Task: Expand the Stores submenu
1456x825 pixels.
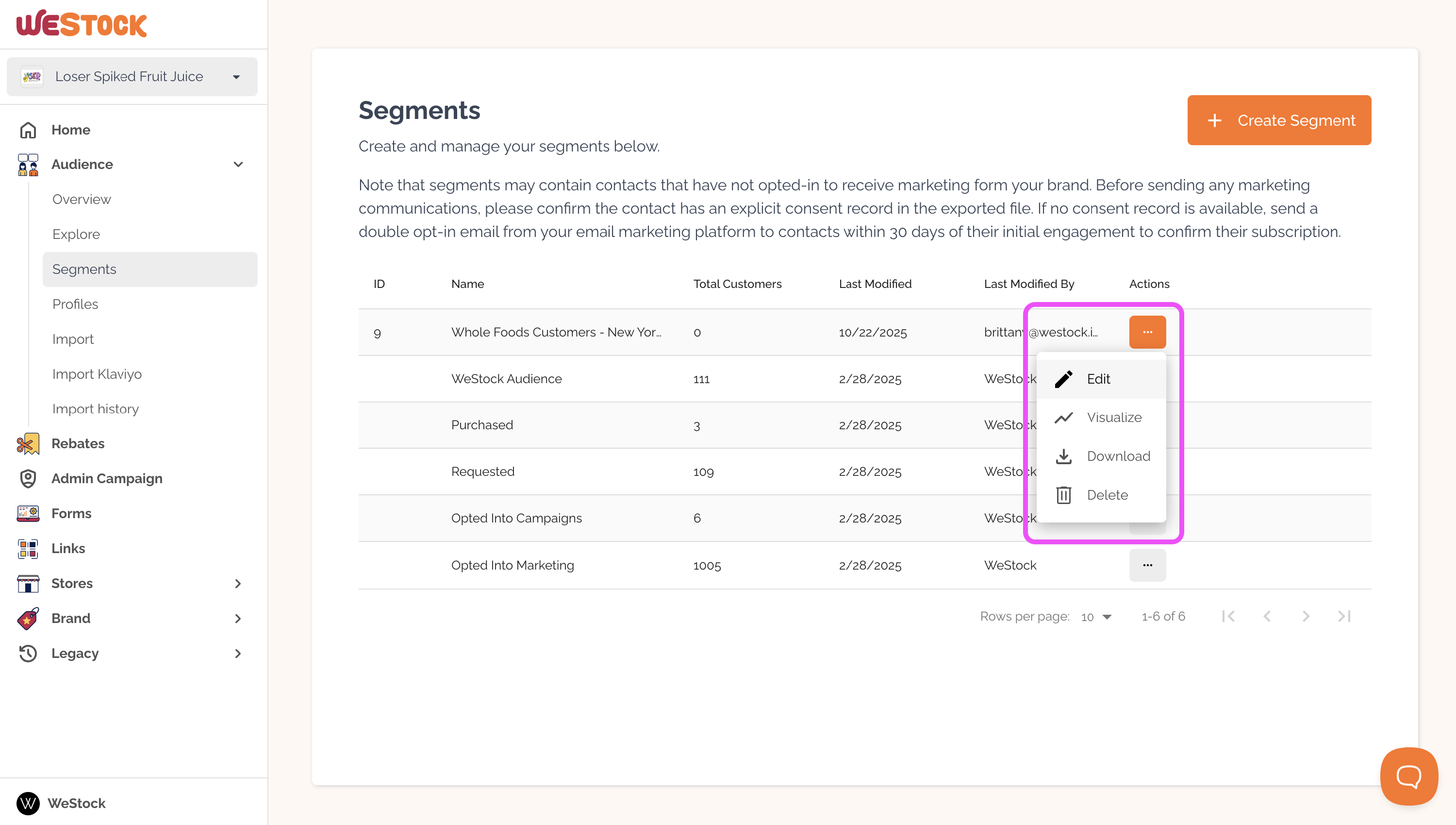Action: click(x=238, y=584)
